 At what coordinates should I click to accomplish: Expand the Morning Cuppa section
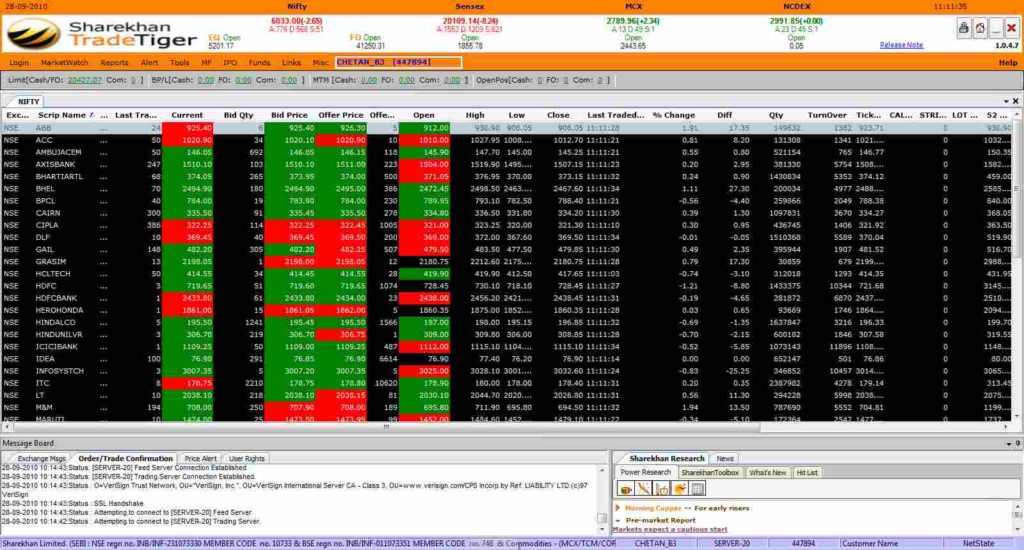[x=617, y=509]
